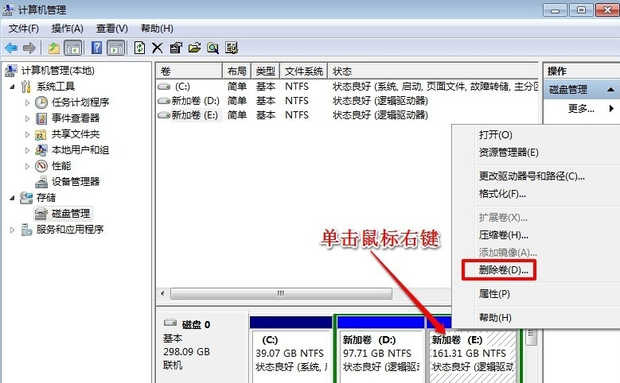
Task: Open the 文件(F) menu
Action: (x=23, y=28)
